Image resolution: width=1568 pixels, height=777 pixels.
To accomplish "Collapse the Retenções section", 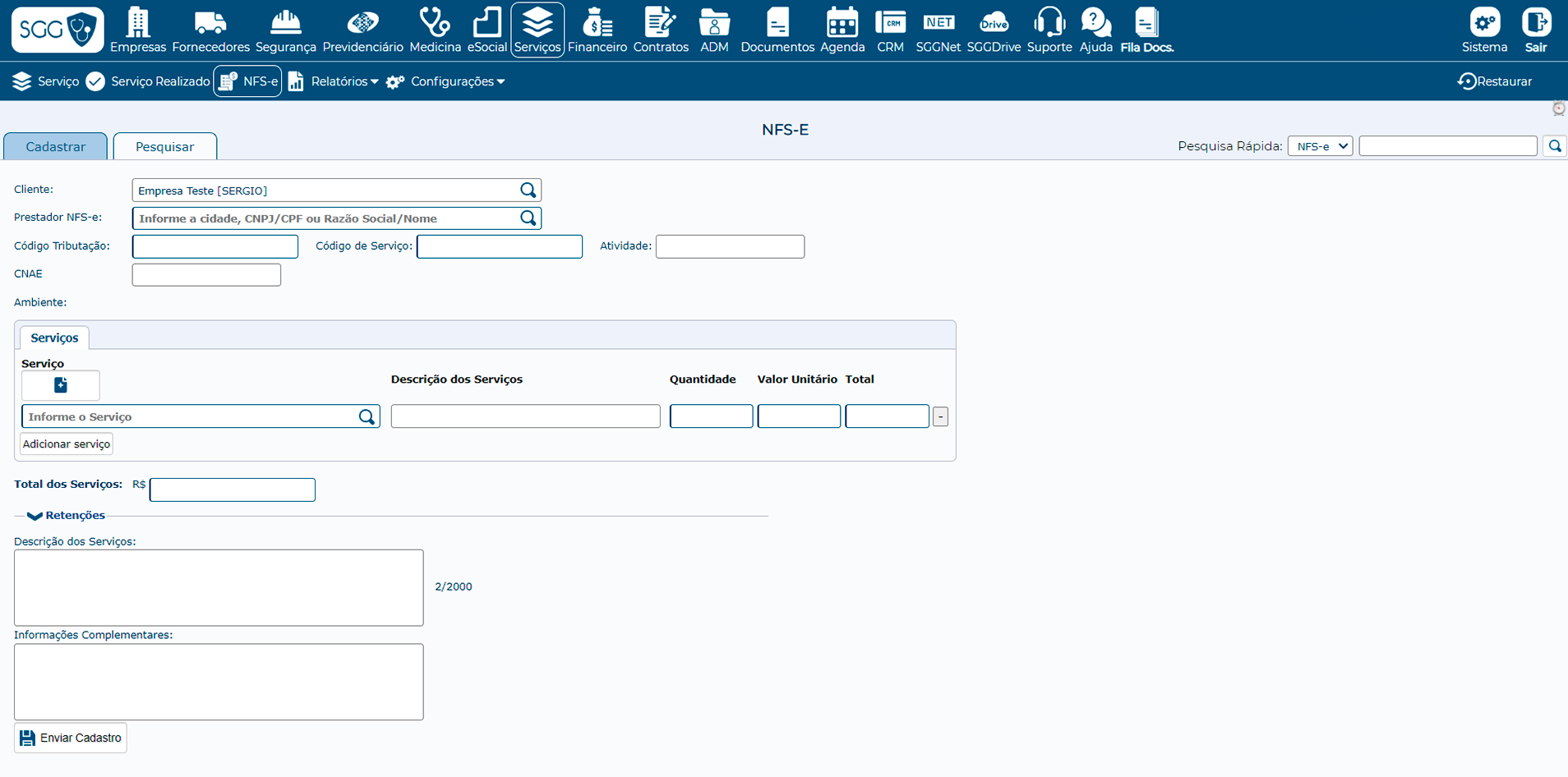I will 35,516.
